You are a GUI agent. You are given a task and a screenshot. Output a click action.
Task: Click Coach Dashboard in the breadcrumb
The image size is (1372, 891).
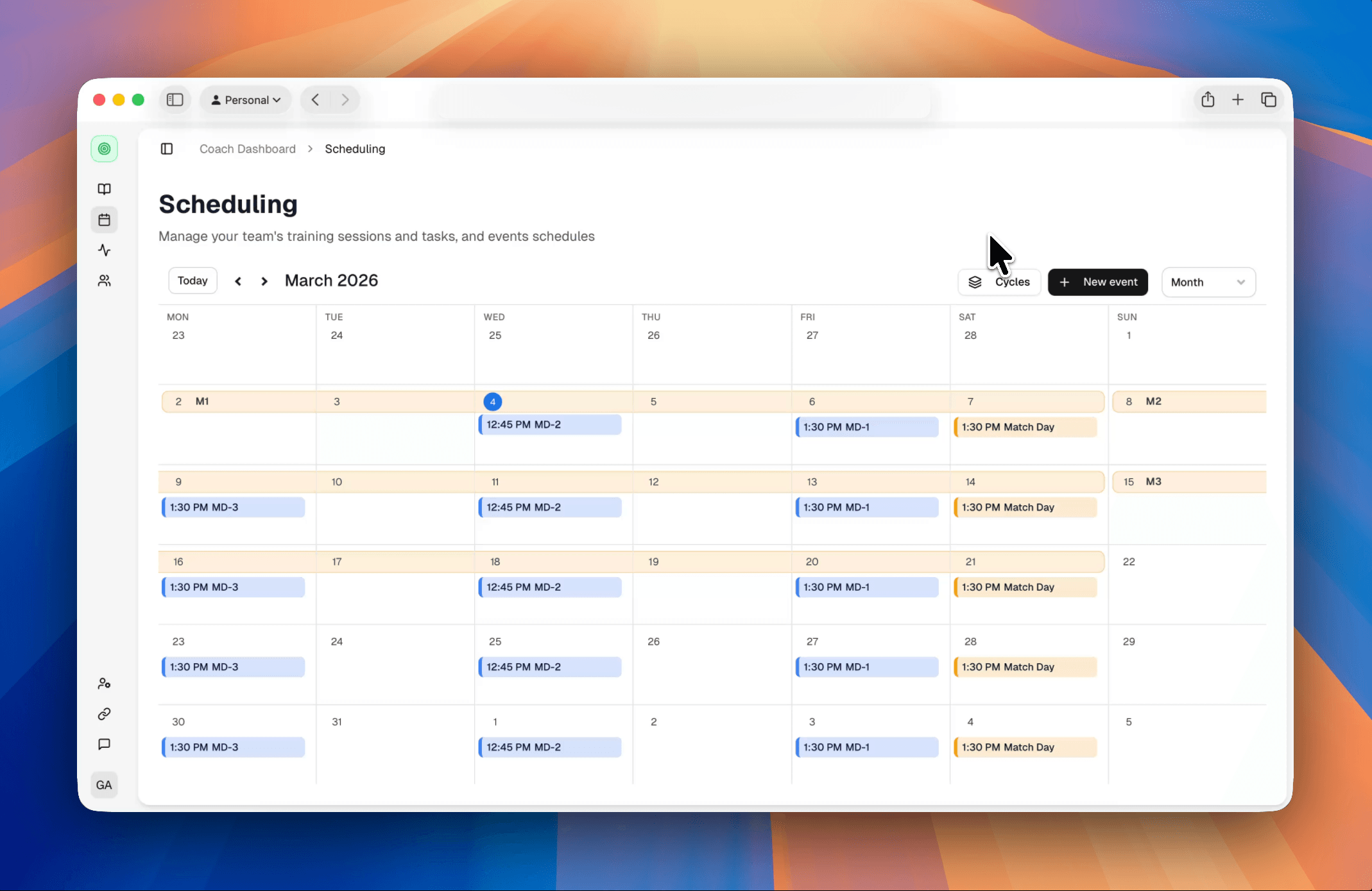click(x=247, y=148)
